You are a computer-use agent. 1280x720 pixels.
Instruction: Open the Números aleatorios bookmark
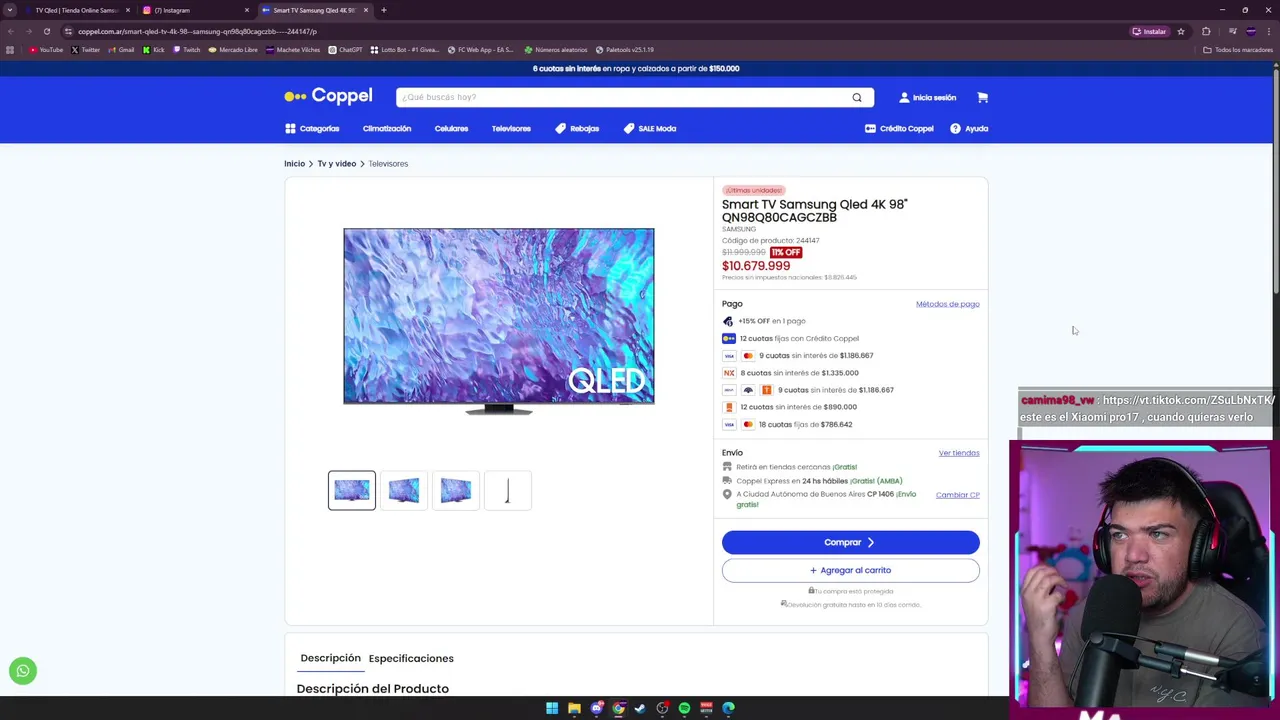(x=556, y=49)
